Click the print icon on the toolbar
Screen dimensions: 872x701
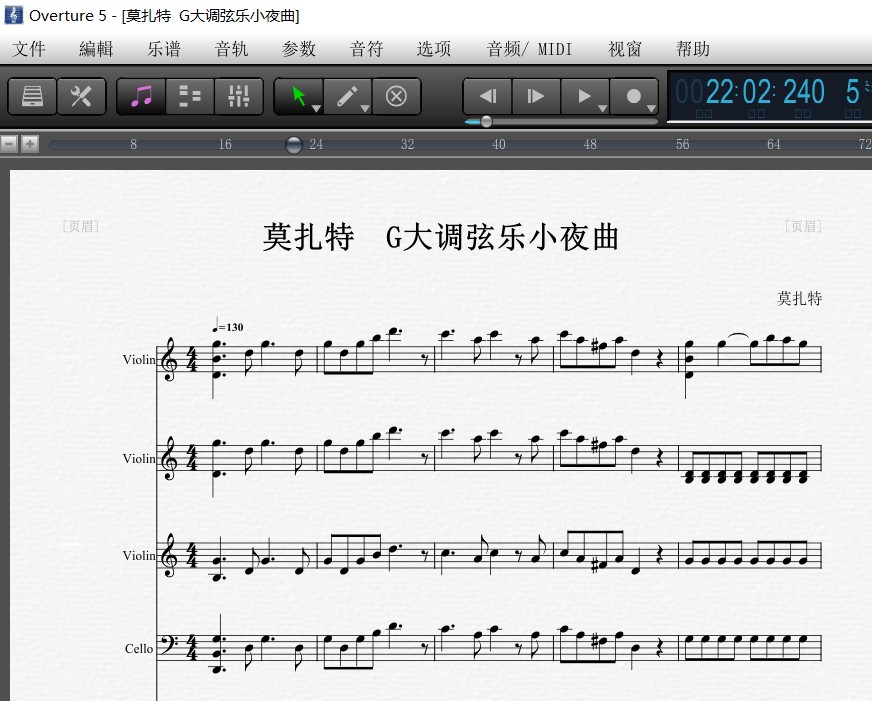30,96
